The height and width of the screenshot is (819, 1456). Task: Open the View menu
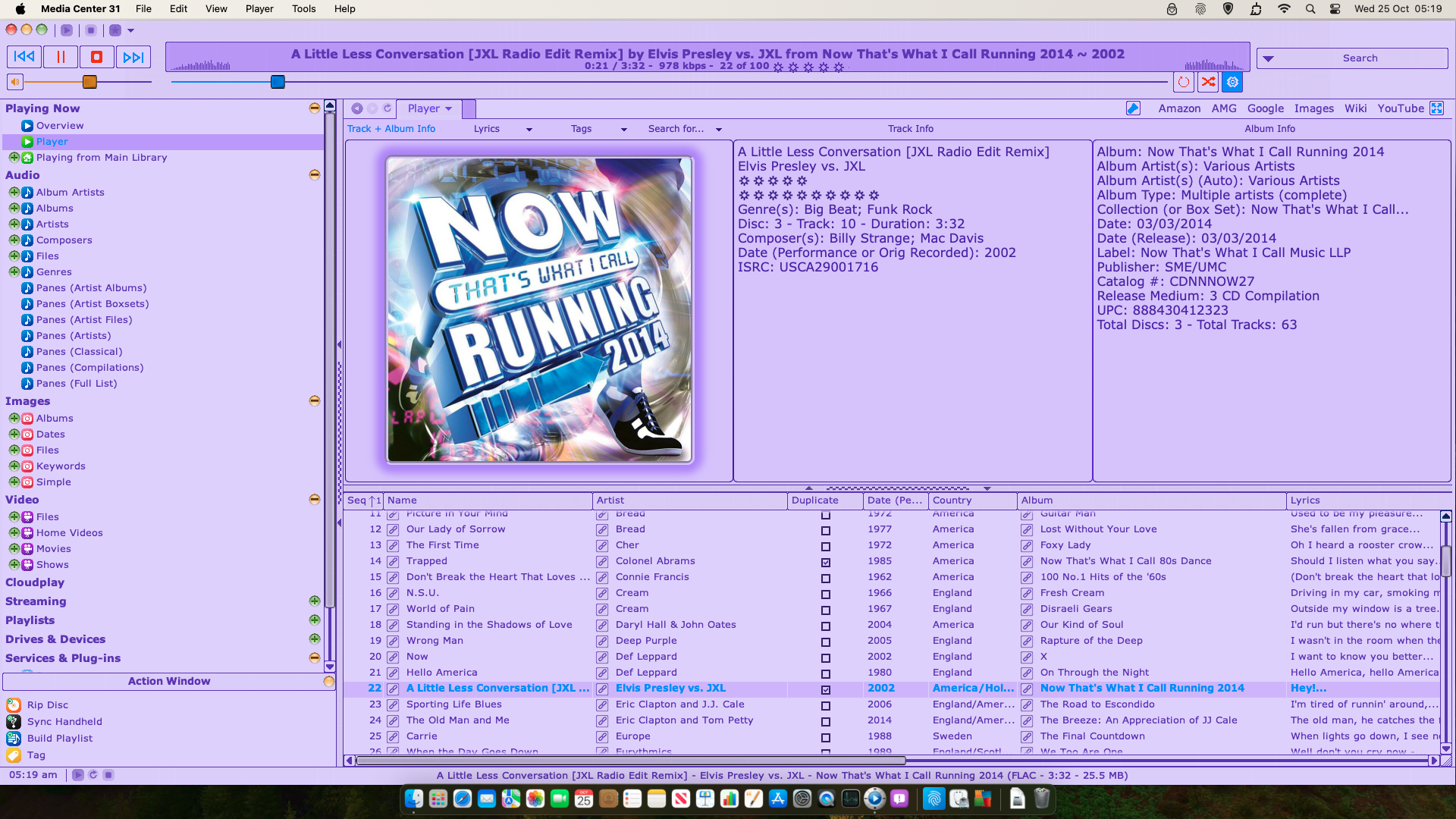(x=216, y=9)
